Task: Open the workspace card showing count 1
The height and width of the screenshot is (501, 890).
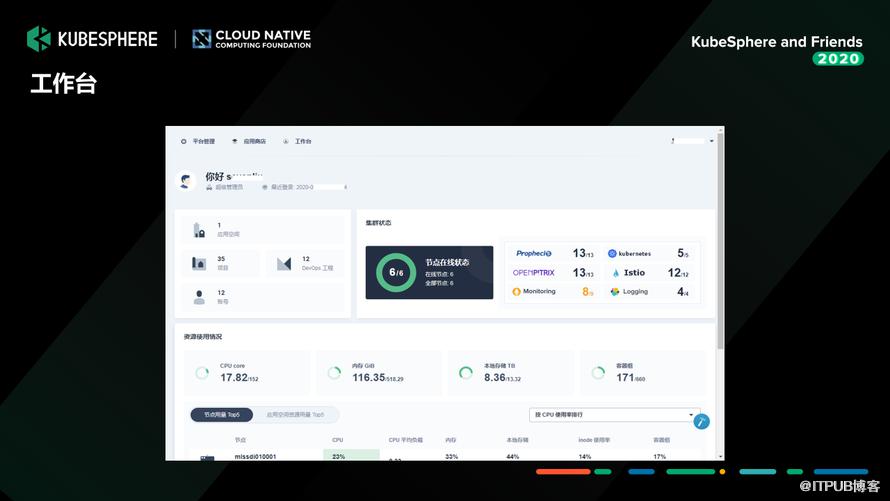Action: (x=263, y=230)
